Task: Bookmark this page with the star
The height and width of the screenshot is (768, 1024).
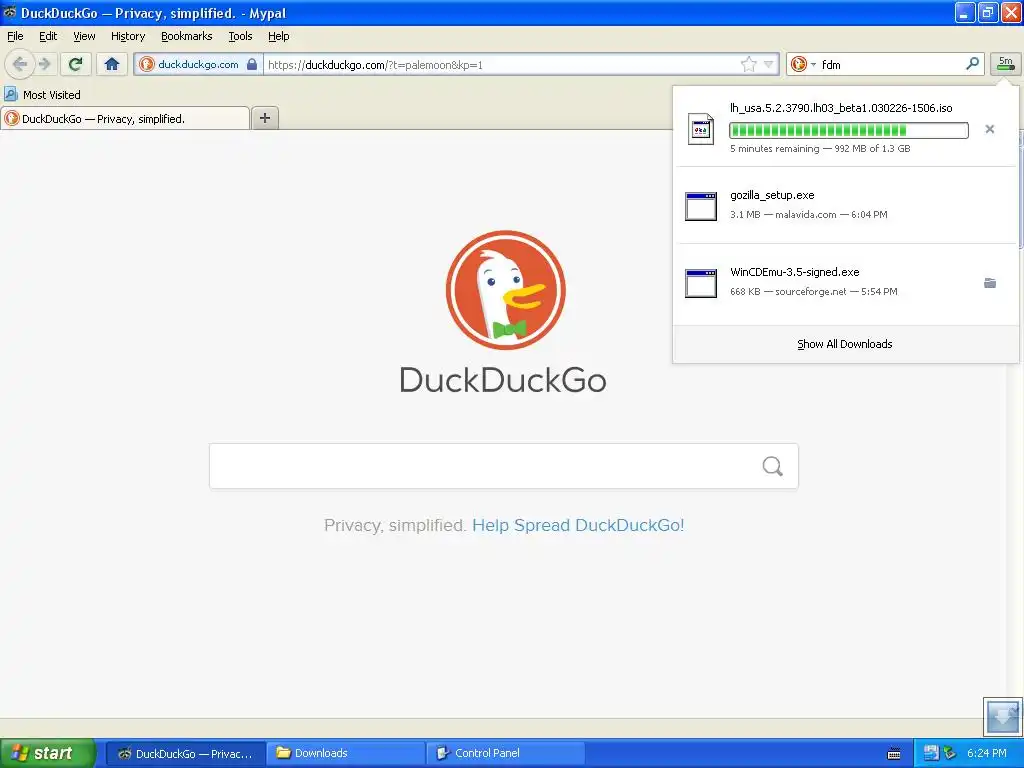Action: 748,64
